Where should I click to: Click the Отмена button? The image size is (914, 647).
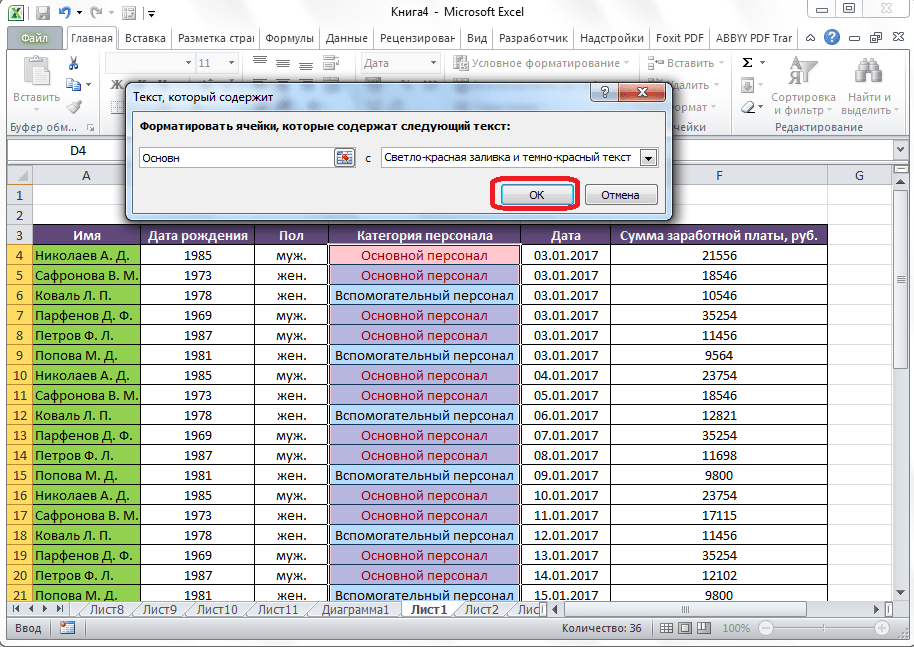[x=620, y=195]
